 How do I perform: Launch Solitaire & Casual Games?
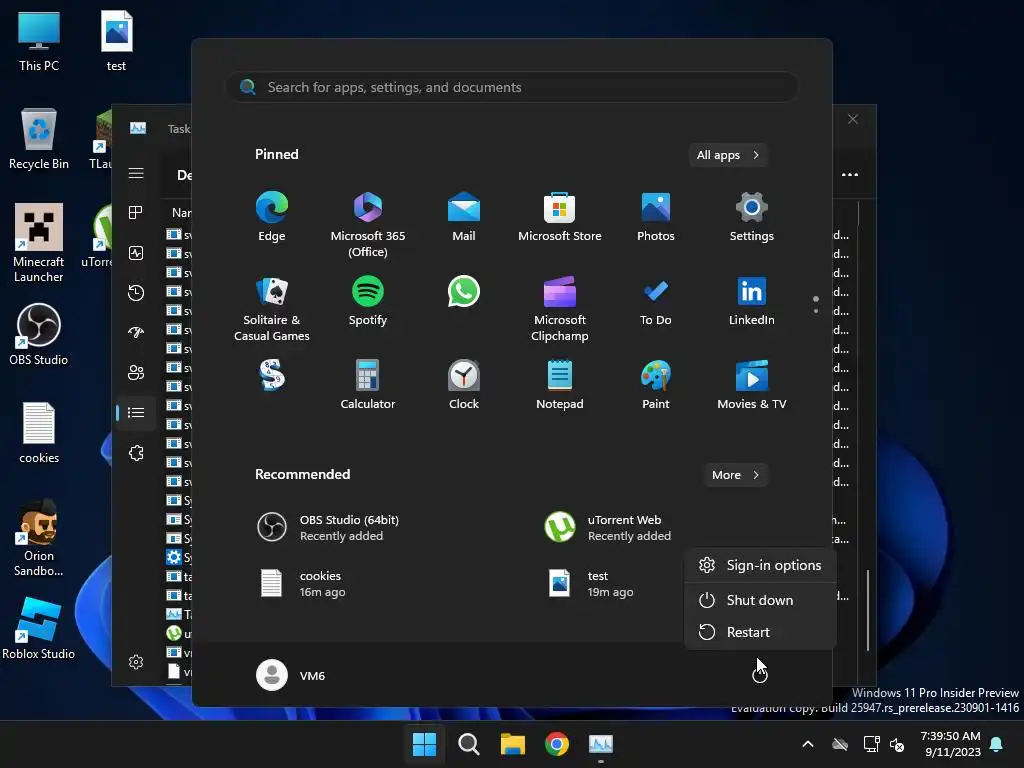272,309
